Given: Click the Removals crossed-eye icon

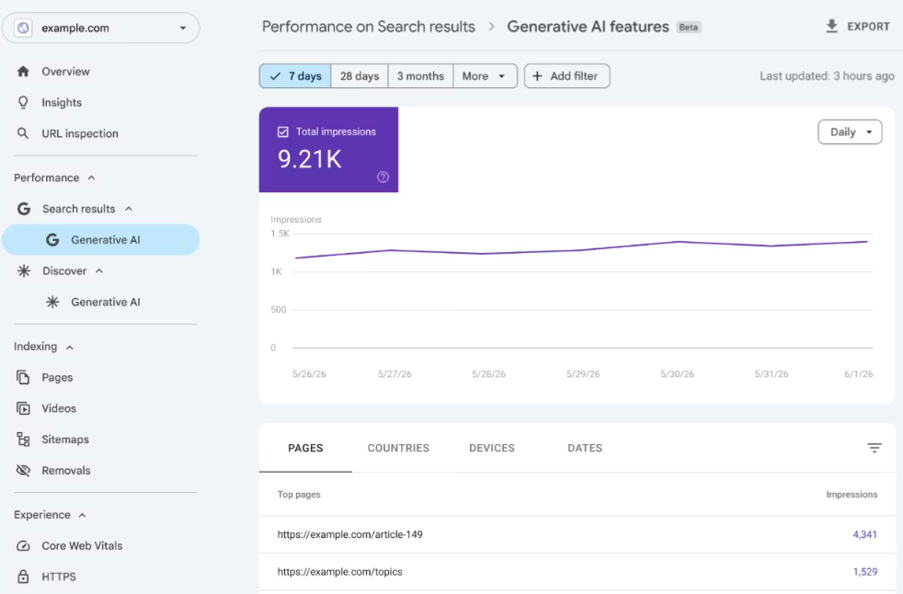Looking at the screenshot, I should click(x=23, y=471).
